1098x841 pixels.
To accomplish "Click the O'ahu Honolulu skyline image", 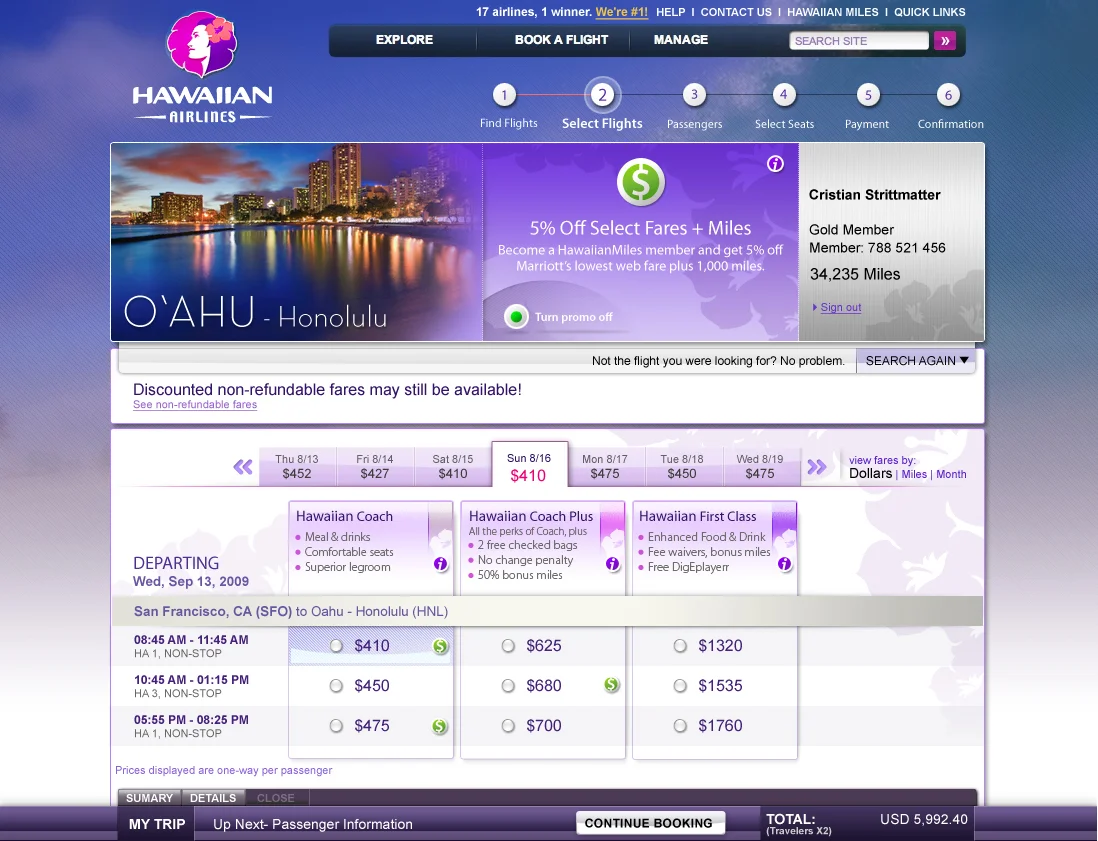I will (297, 242).
